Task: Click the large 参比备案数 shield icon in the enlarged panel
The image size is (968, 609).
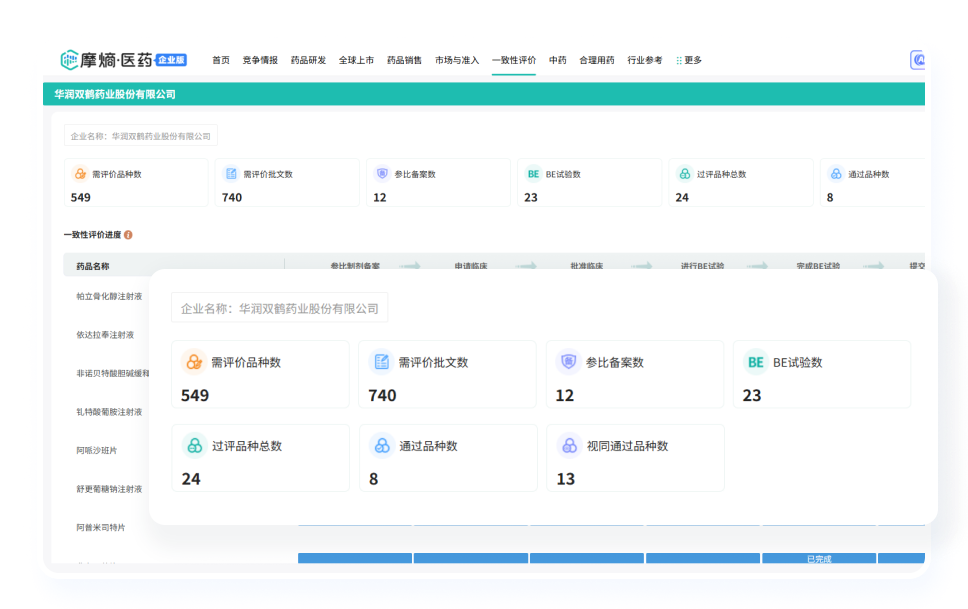Action: coord(569,362)
